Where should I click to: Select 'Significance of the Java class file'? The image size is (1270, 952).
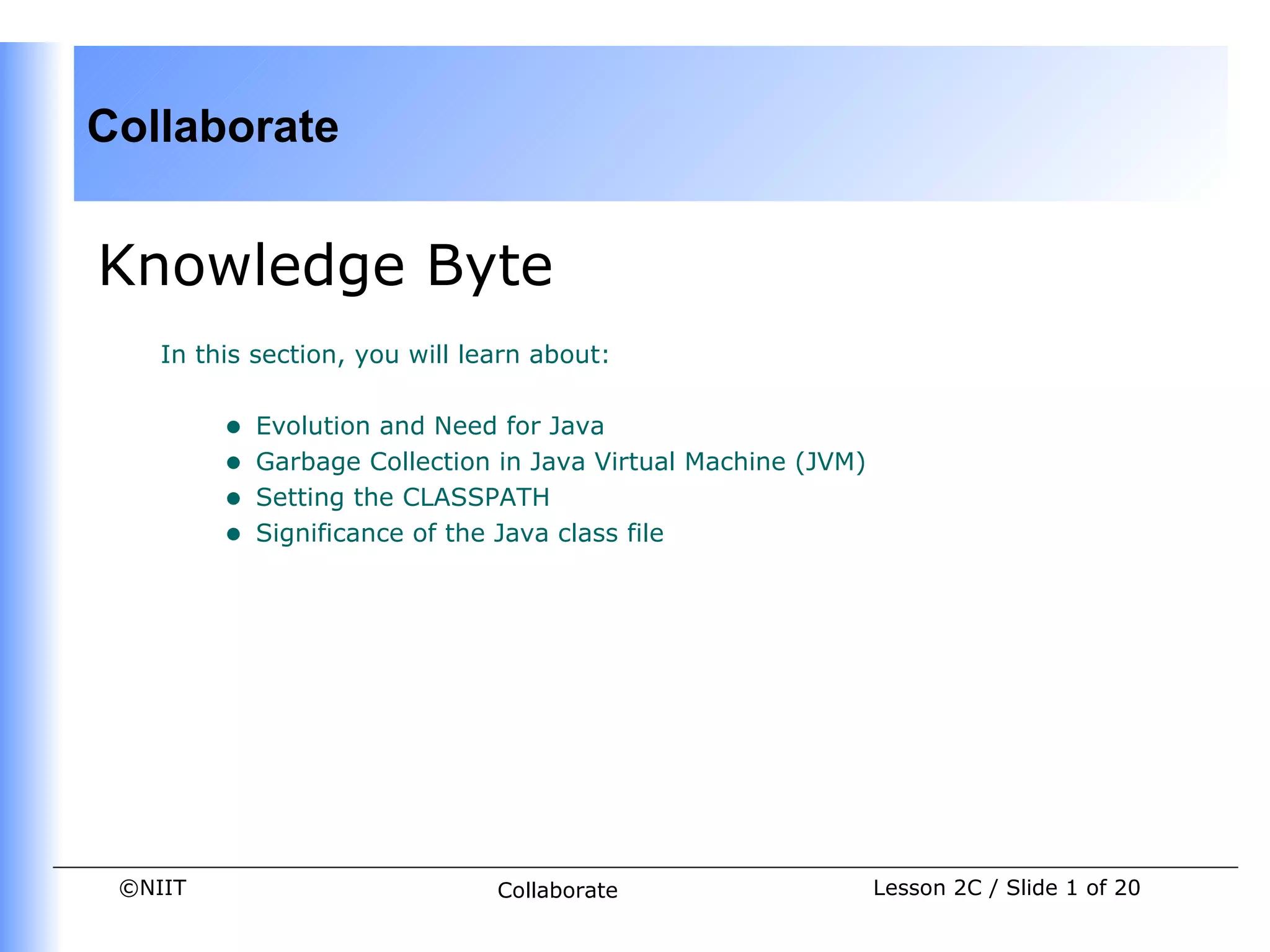460,534
